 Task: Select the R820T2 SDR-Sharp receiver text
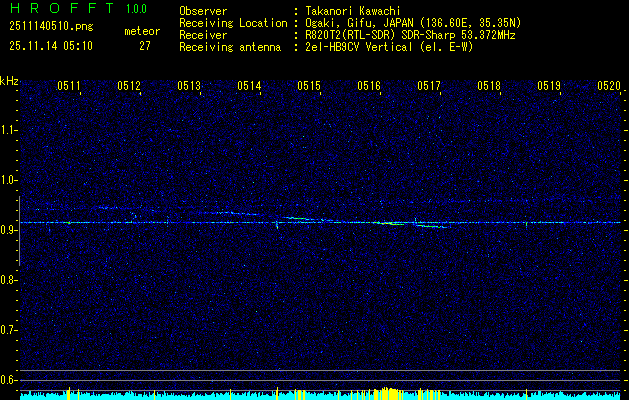pyautogui.click(x=409, y=35)
